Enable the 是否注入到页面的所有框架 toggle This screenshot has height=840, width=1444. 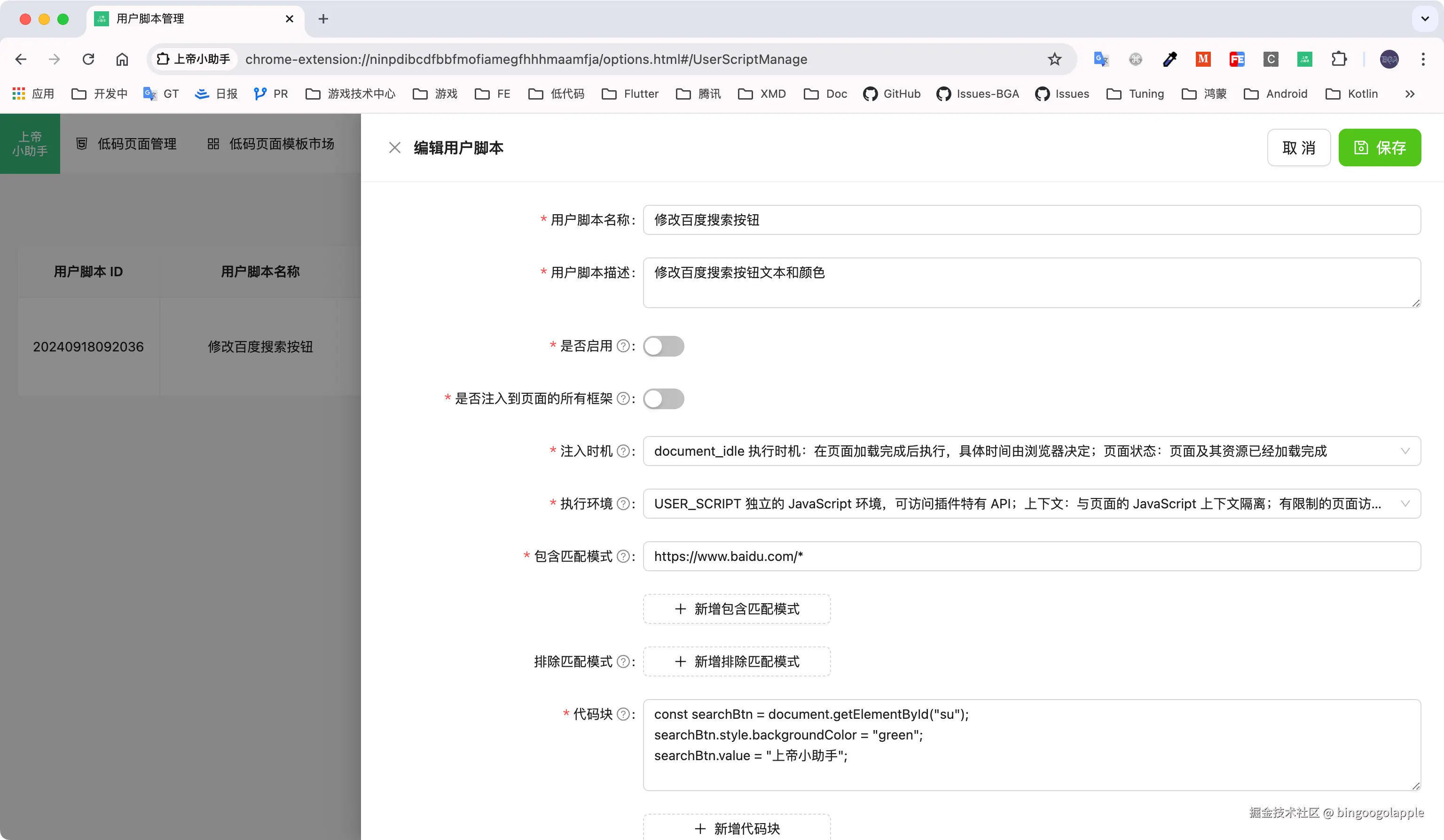(x=664, y=399)
